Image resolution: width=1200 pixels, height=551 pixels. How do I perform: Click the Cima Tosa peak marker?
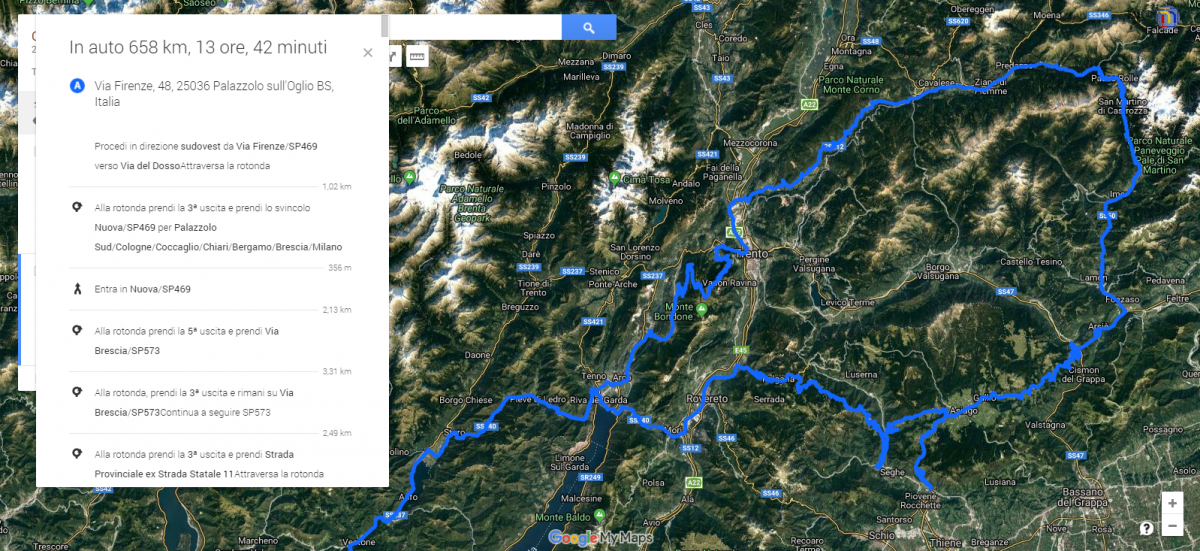click(613, 178)
